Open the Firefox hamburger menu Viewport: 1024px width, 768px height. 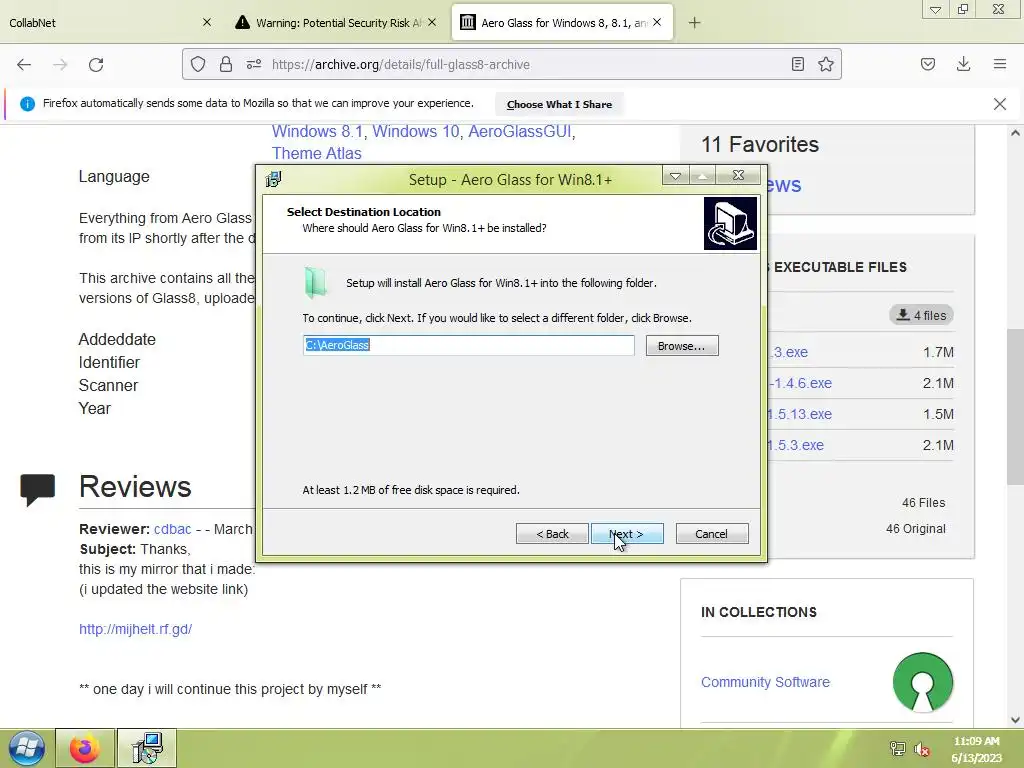tap(1000, 64)
